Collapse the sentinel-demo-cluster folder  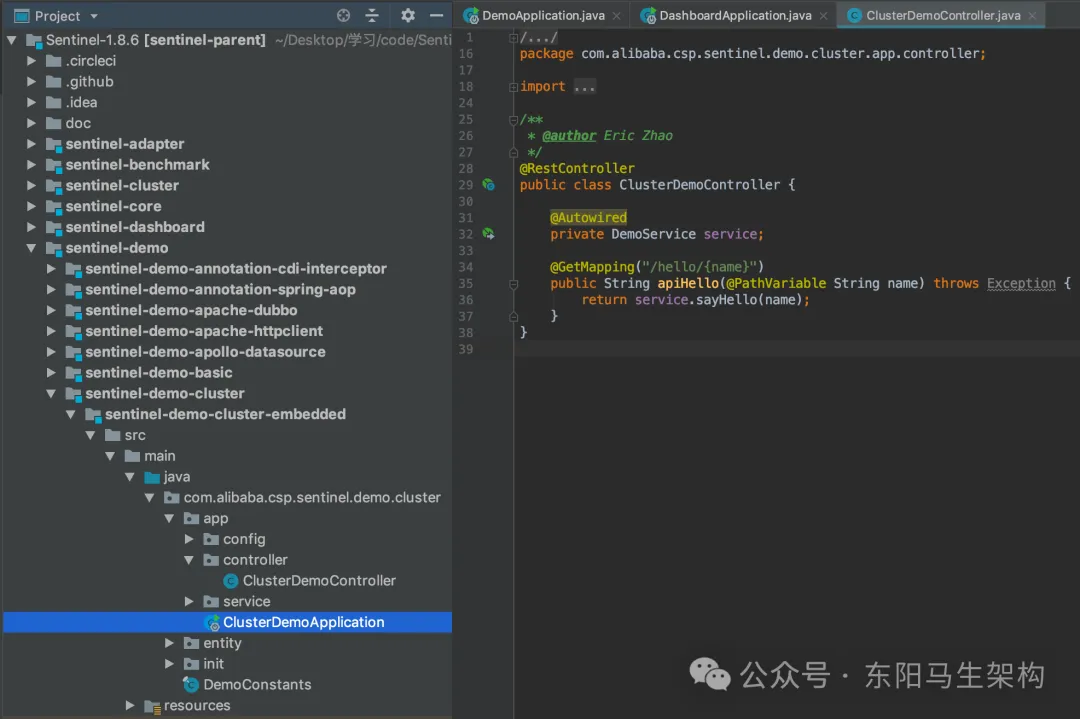[52, 394]
